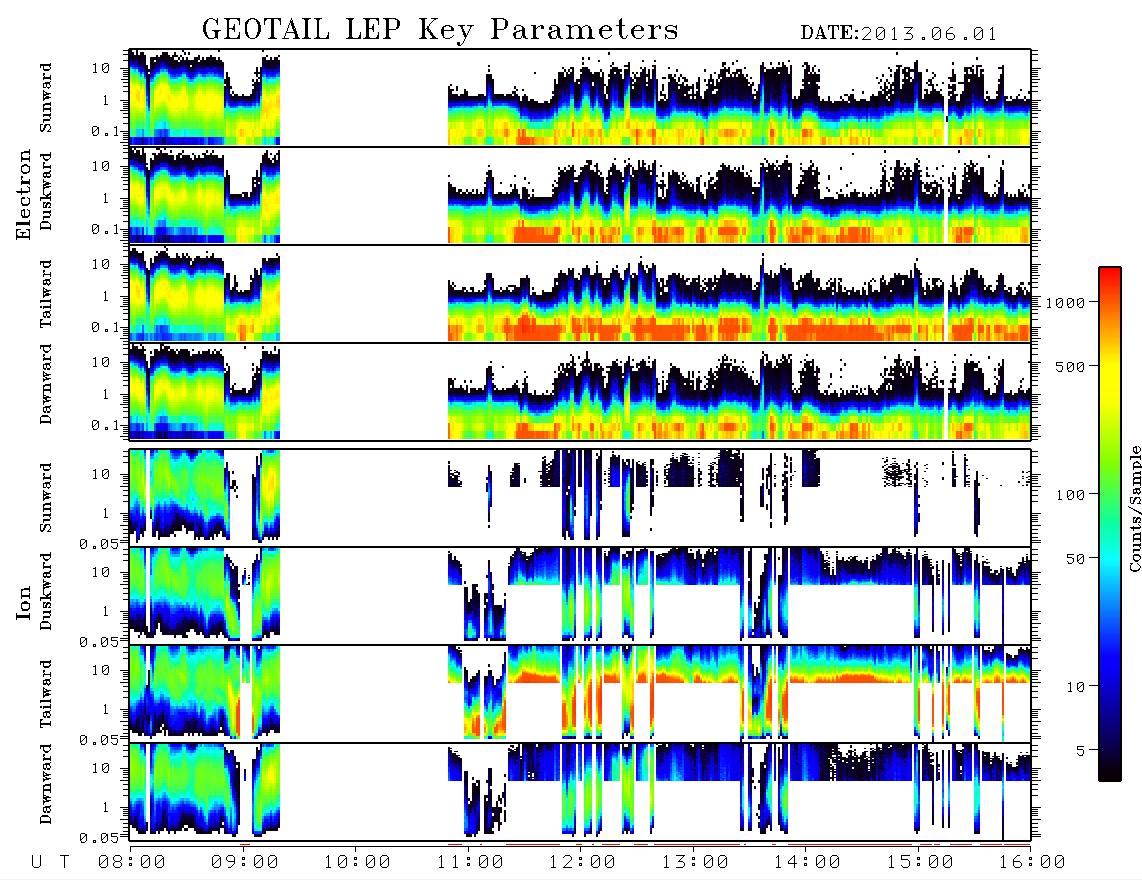Click the 12:00 time tick label
Image resolution: width=1142 pixels, height=880 pixels.
pos(582,863)
